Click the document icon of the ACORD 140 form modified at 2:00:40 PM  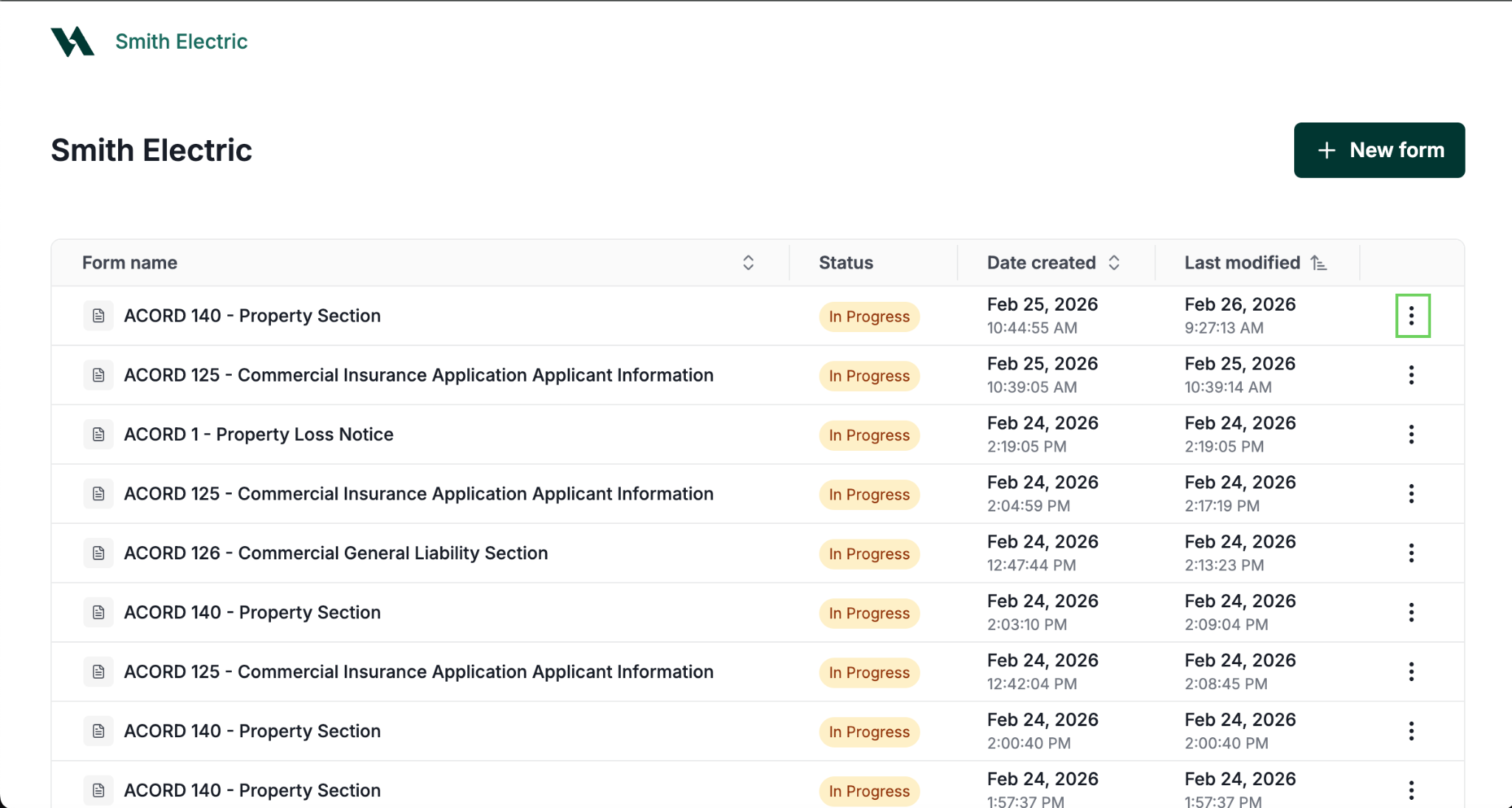coord(98,731)
